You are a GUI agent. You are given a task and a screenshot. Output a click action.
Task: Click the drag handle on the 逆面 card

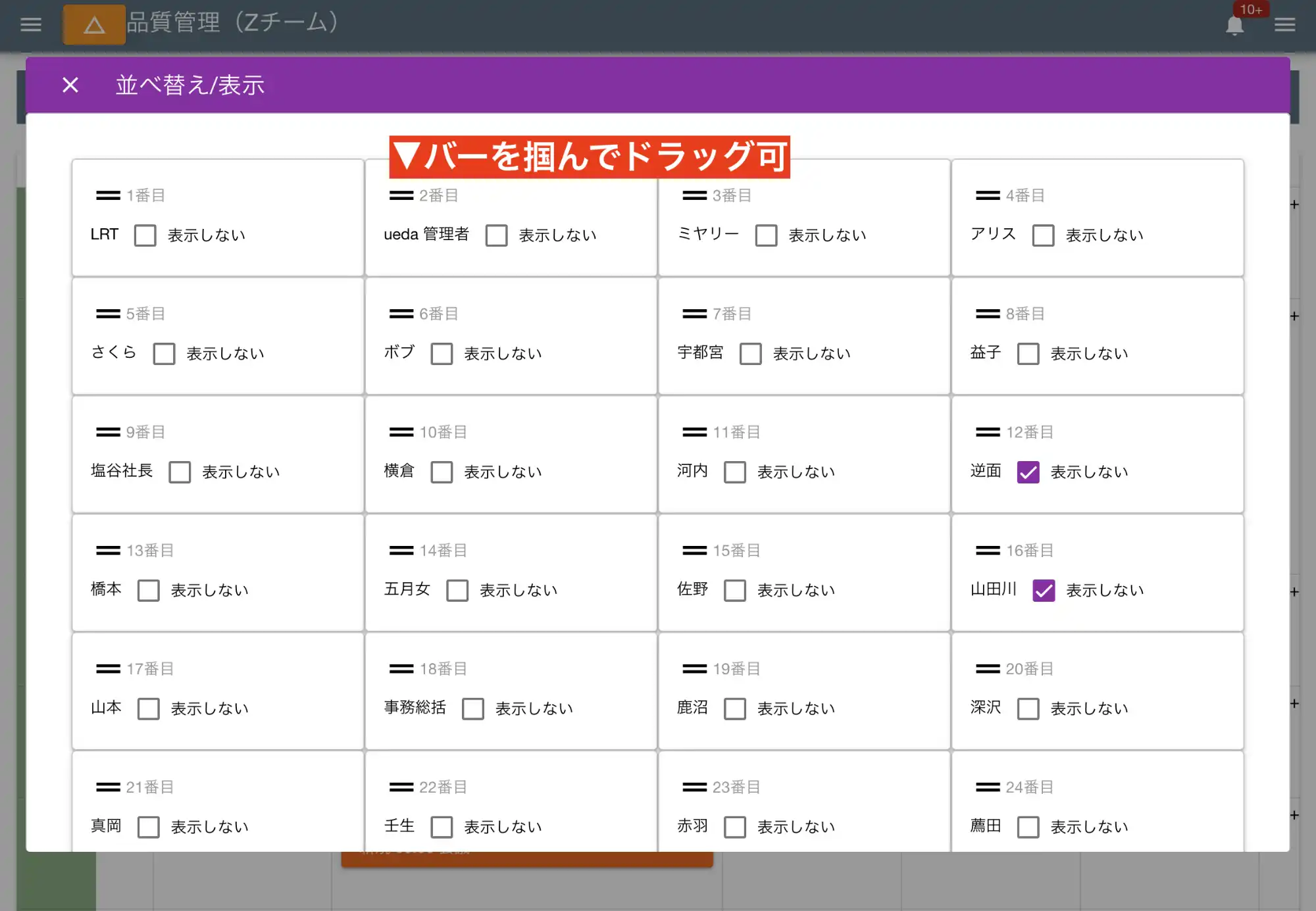pyautogui.click(x=987, y=431)
